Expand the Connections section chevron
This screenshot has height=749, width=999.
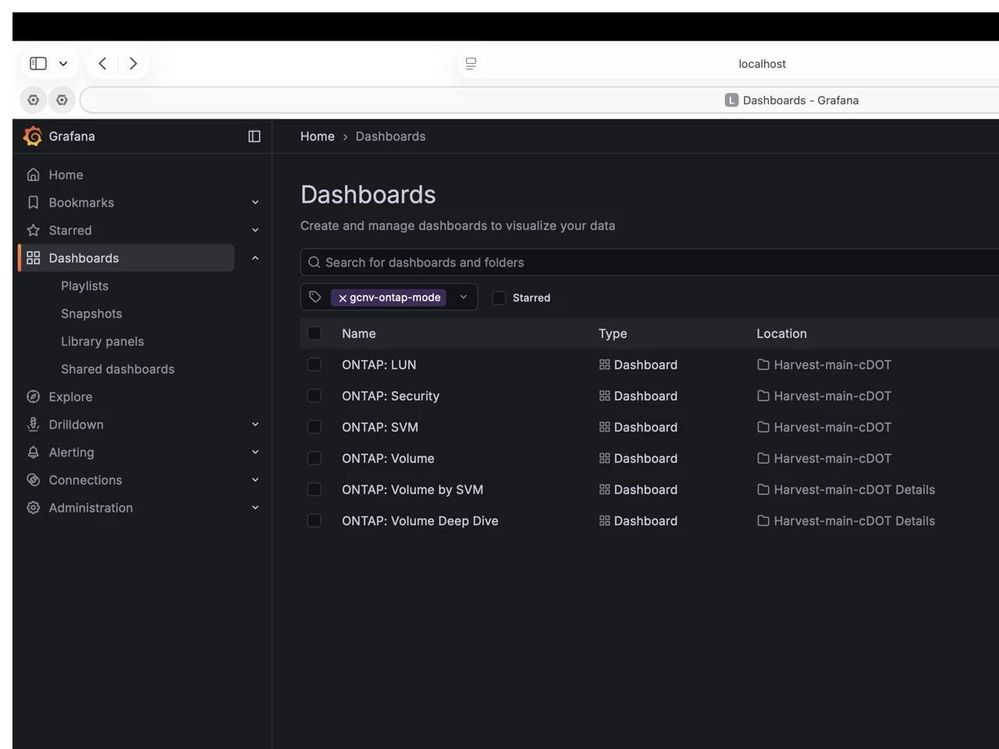tap(255, 480)
